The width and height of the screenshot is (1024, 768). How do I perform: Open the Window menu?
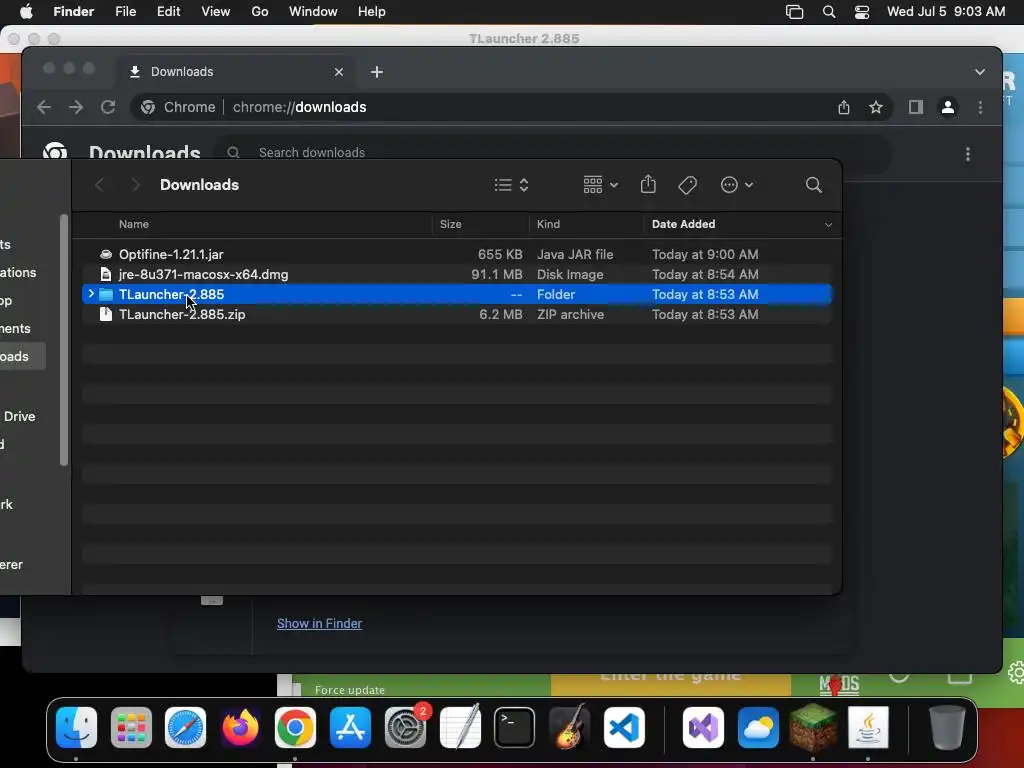click(x=313, y=12)
